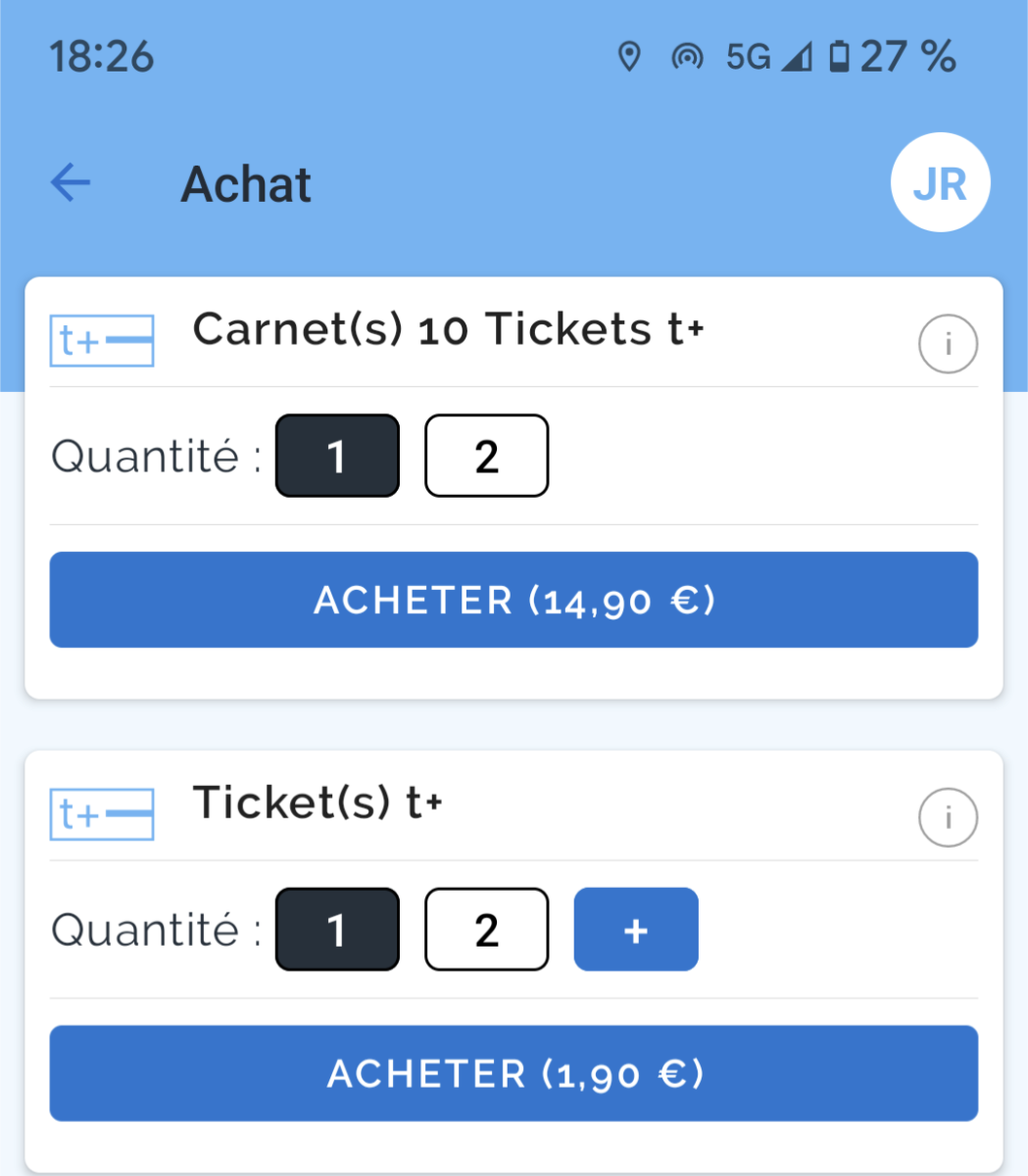This screenshot has width=1028, height=1176.
Task: Tap the Carnet(s) 10 Tickets t+ heading
Action: click(448, 329)
